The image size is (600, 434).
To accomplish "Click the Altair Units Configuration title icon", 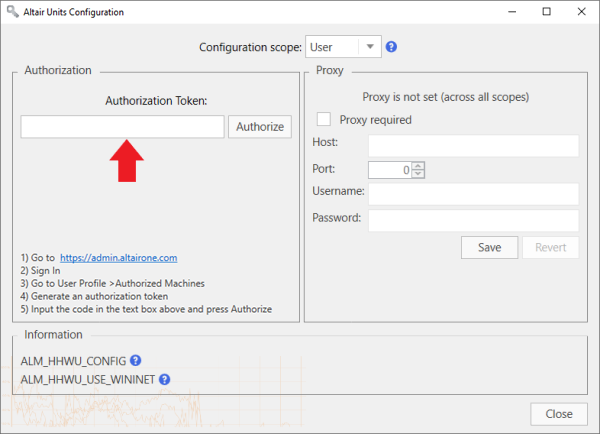I will click(12, 11).
